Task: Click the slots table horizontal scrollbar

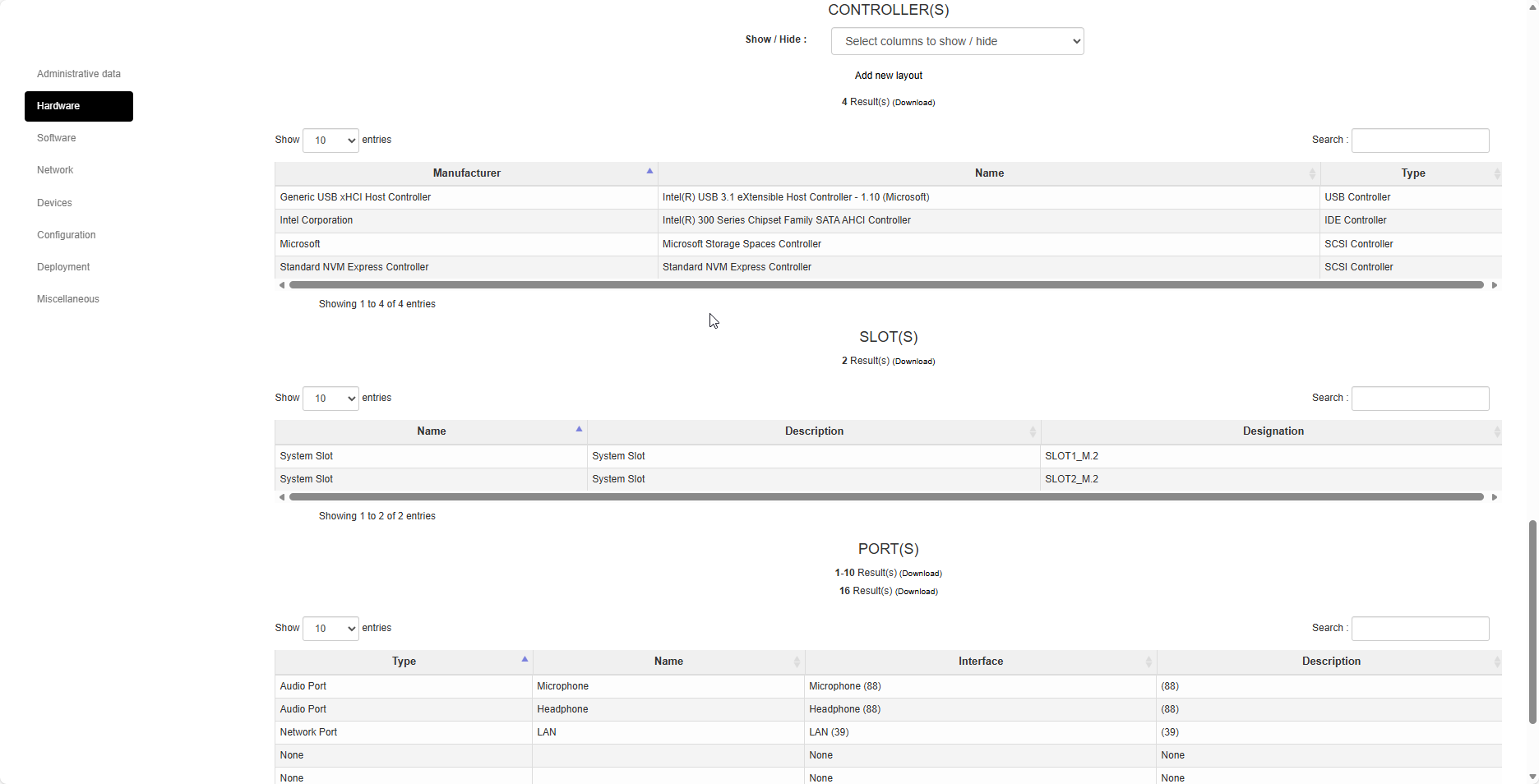Action: click(x=886, y=497)
